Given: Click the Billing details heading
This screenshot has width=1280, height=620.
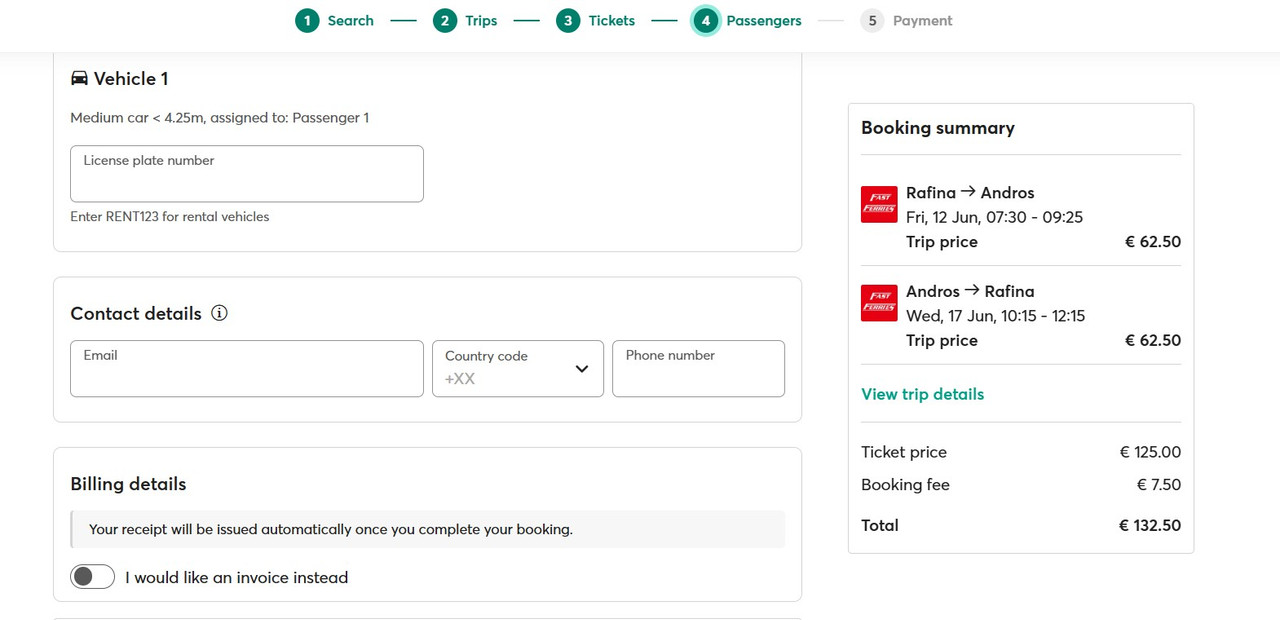Looking at the screenshot, I should click(x=128, y=484).
